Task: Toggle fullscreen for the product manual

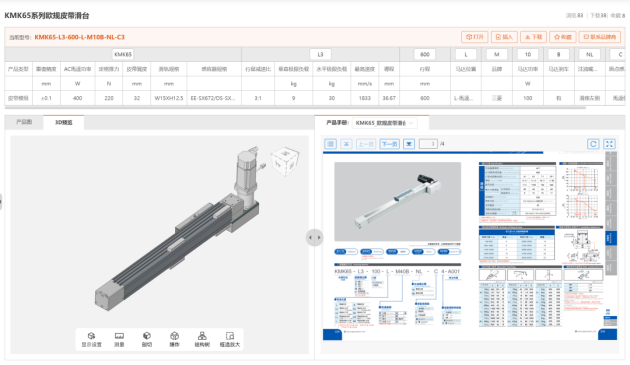Action: [610, 144]
